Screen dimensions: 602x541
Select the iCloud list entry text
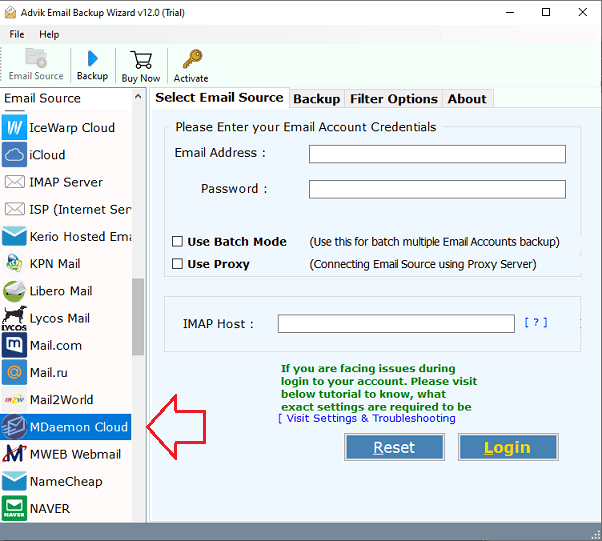point(47,155)
